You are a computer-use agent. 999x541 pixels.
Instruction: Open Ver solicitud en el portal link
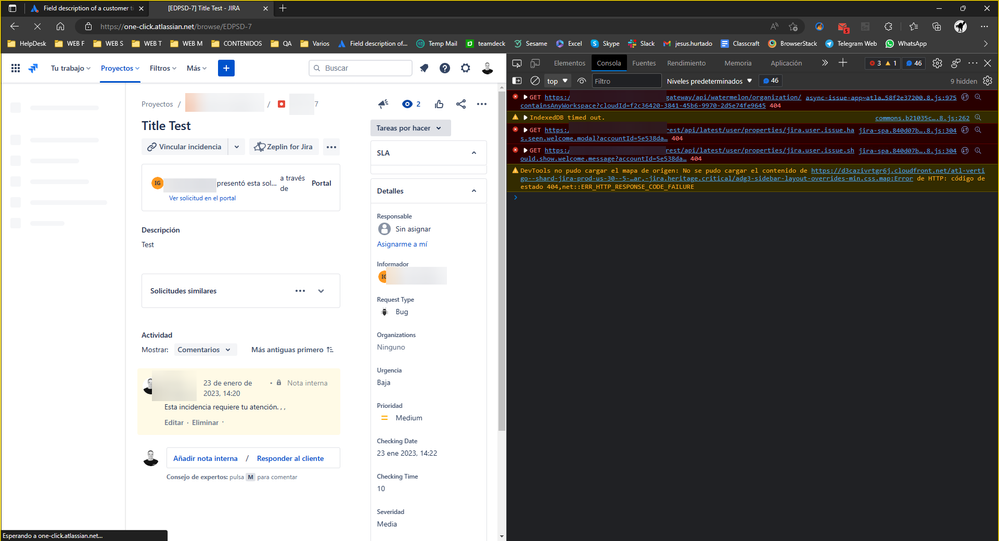[202, 198]
